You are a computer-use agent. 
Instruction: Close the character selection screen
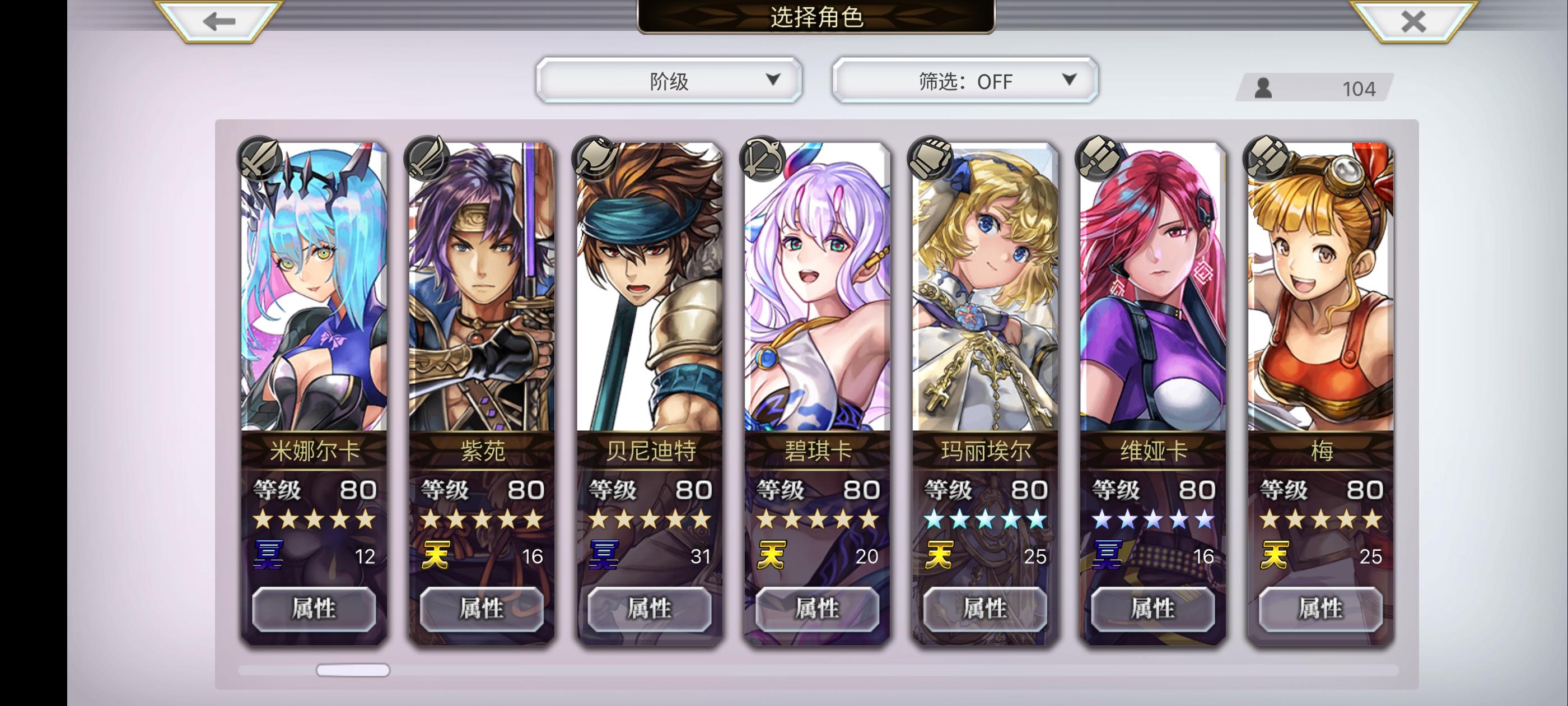tap(1413, 21)
